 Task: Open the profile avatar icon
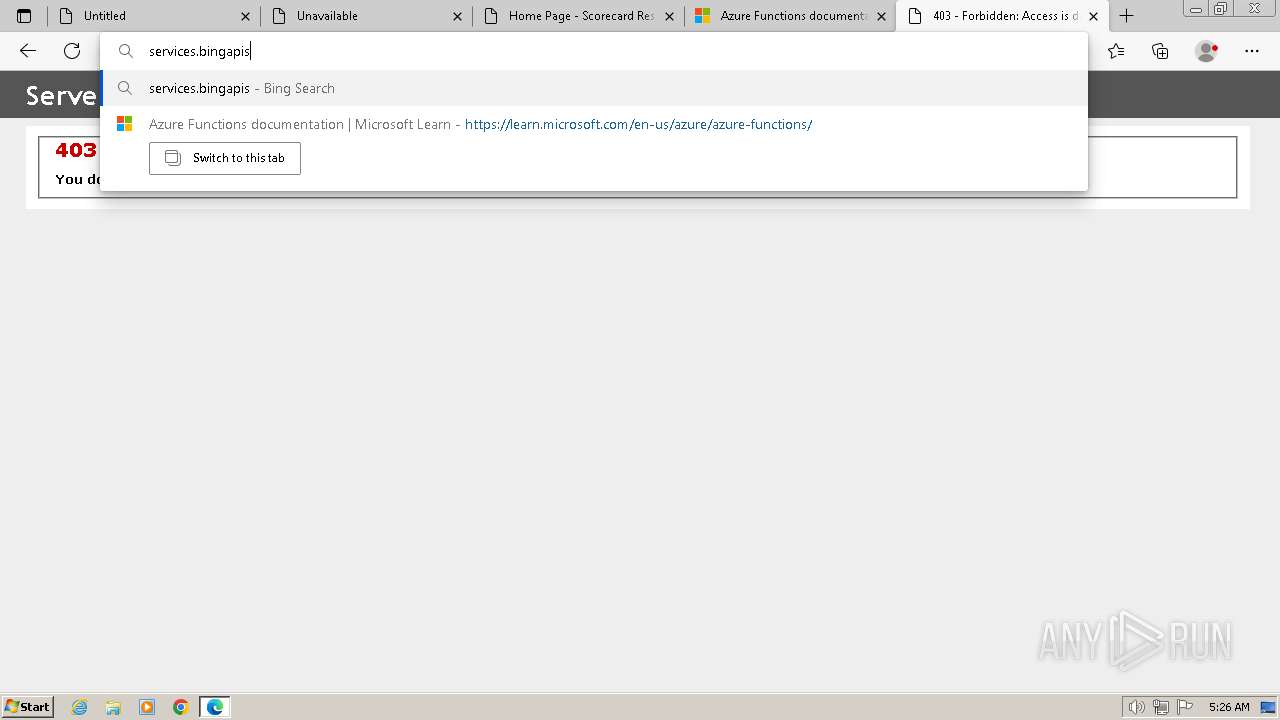1206,51
